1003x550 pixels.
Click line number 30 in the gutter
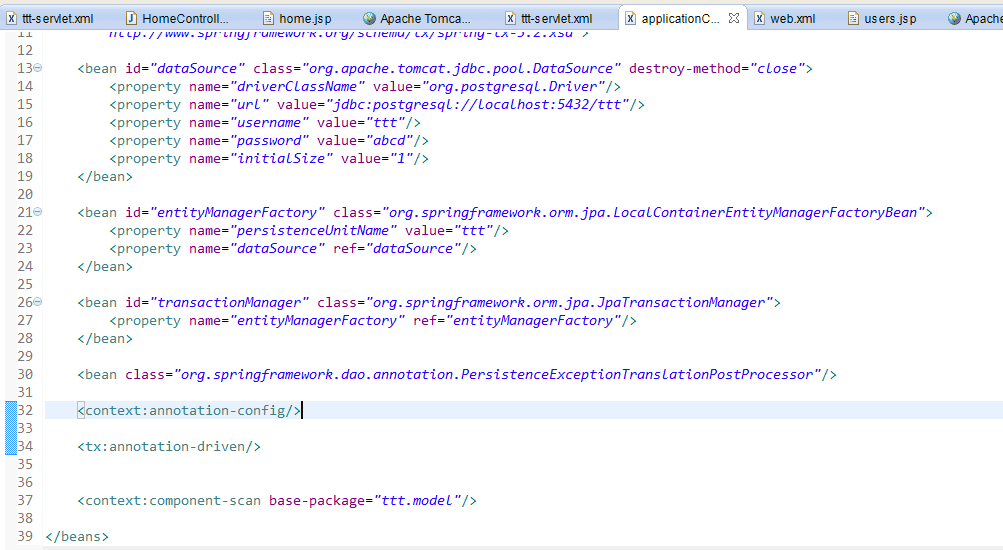[25, 374]
